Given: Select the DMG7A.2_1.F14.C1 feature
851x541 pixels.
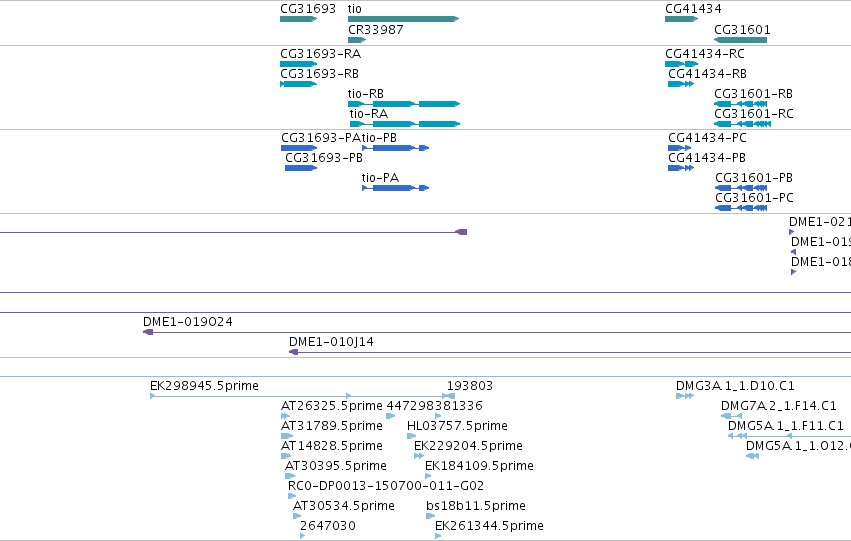Looking at the screenshot, I should (731, 416).
